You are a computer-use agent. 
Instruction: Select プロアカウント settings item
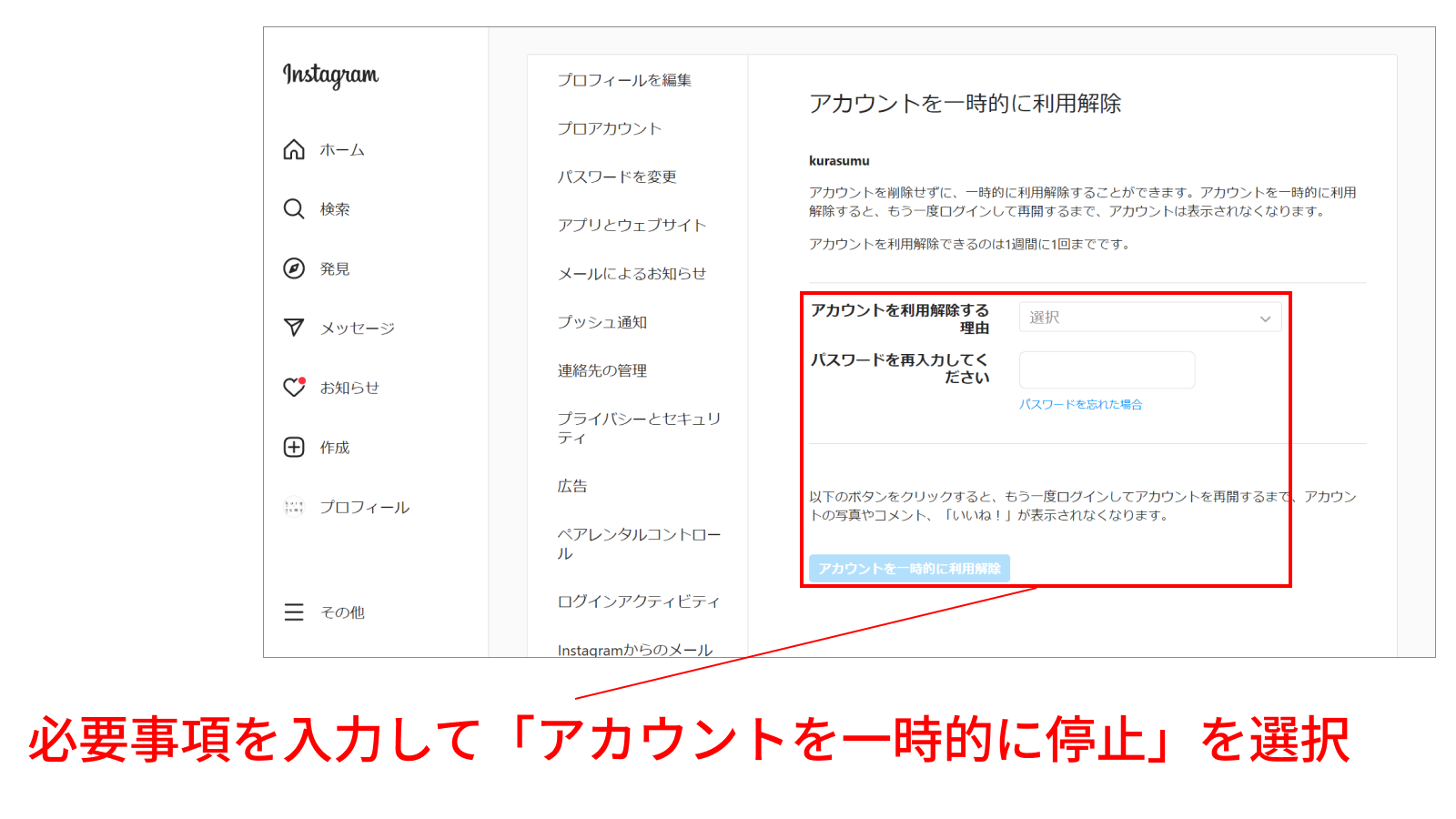click(x=610, y=128)
